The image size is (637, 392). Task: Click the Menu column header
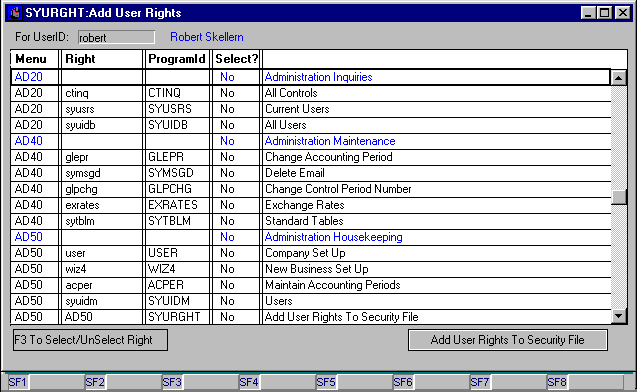pos(35,59)
